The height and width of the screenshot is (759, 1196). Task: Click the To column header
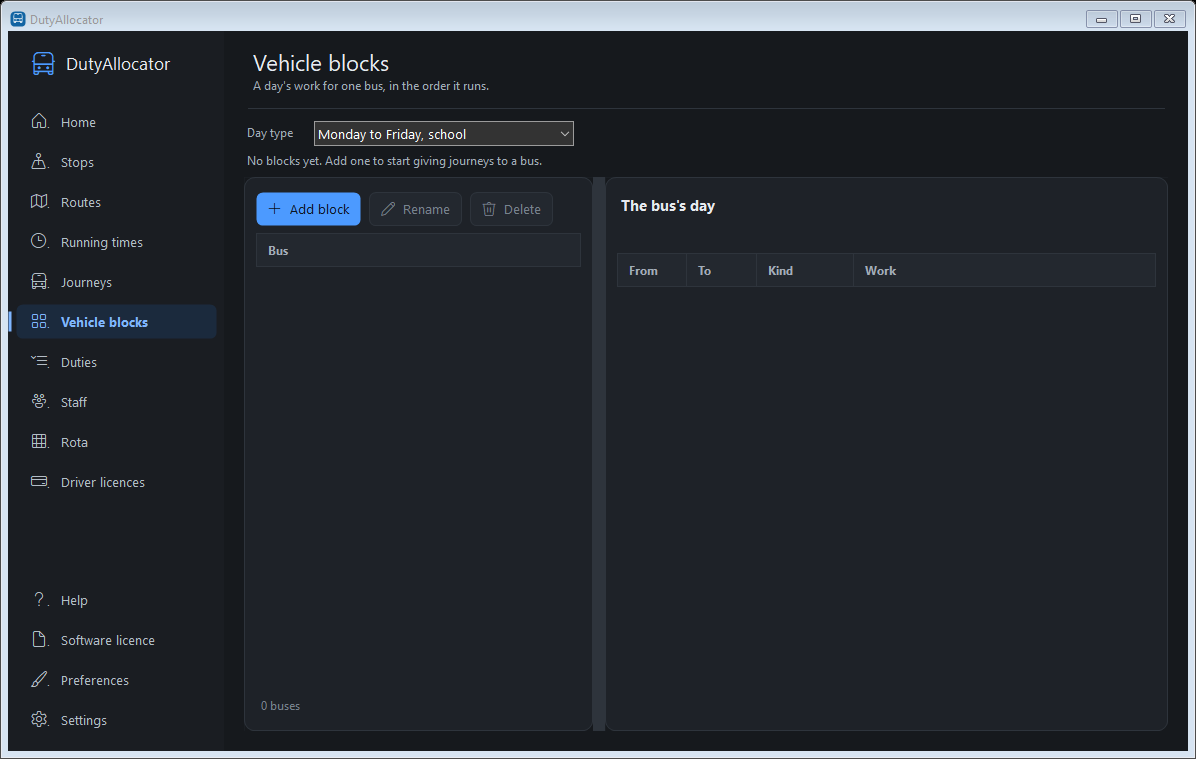(721, 271)
